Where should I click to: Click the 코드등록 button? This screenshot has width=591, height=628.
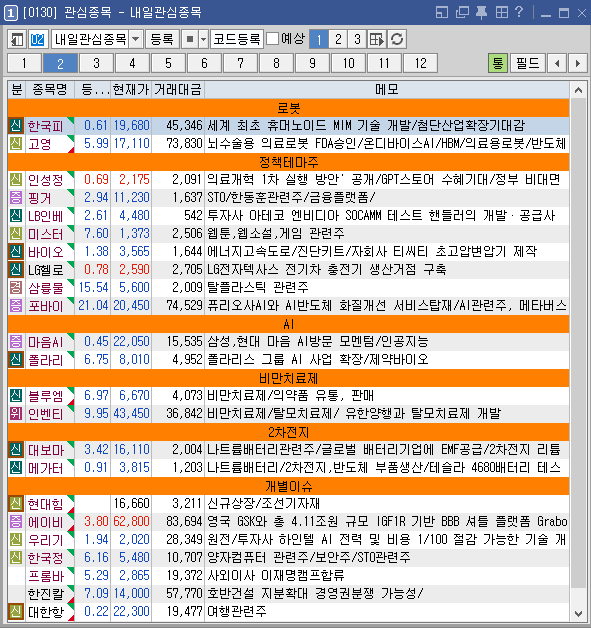point(237,39)
